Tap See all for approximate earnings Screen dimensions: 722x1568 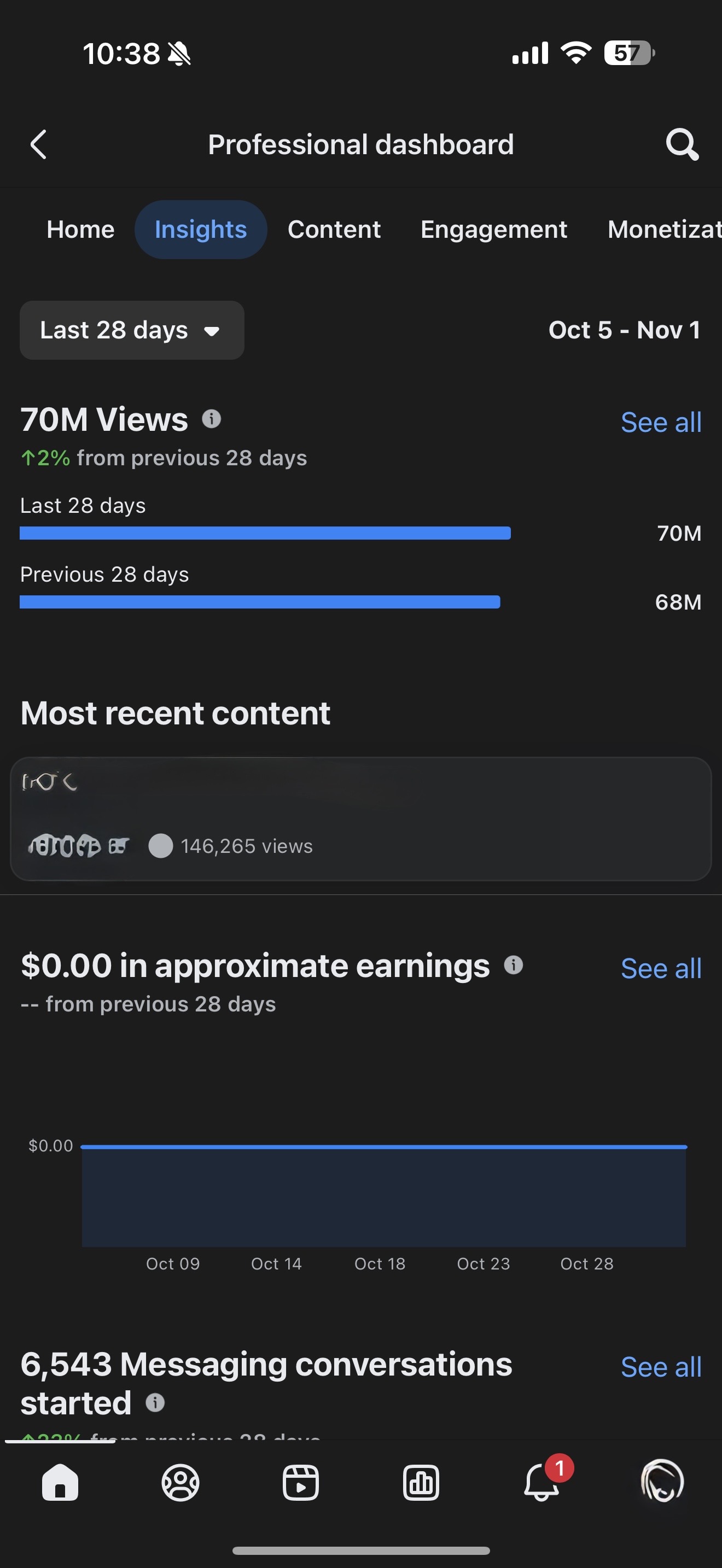pos(661,968)
